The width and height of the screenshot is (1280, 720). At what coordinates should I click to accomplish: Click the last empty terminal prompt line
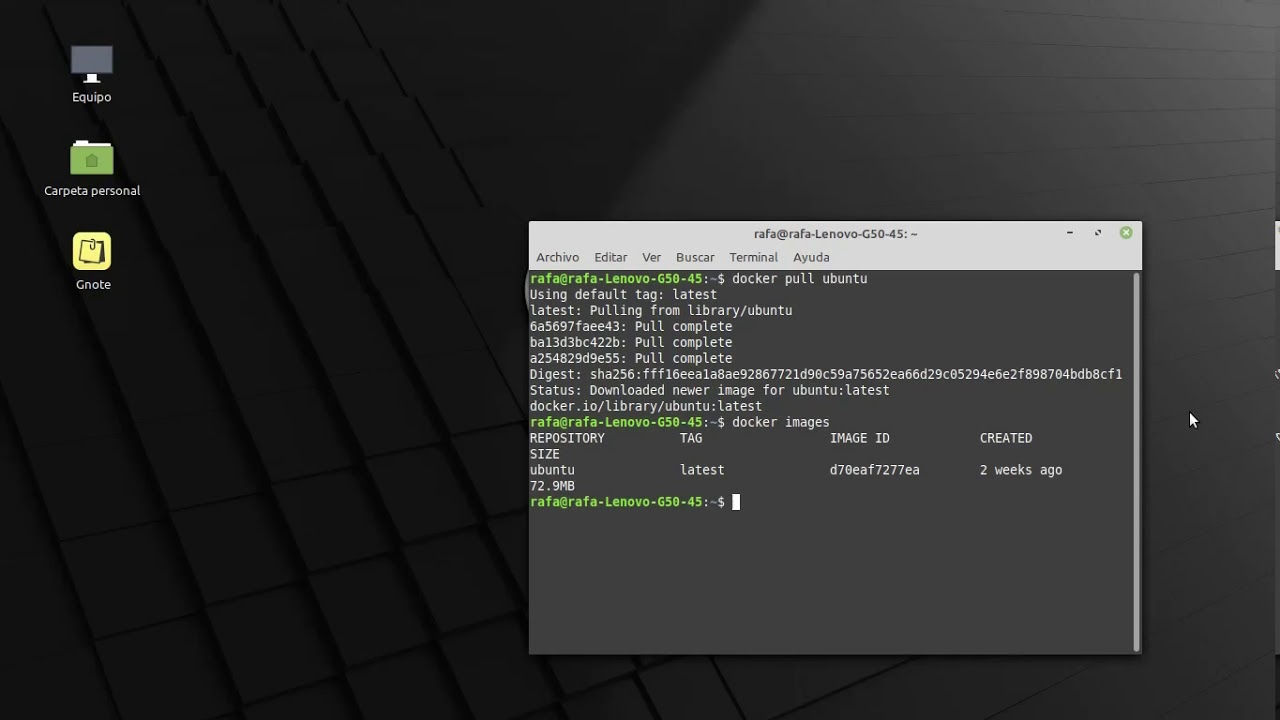click(x=635, y=502)
